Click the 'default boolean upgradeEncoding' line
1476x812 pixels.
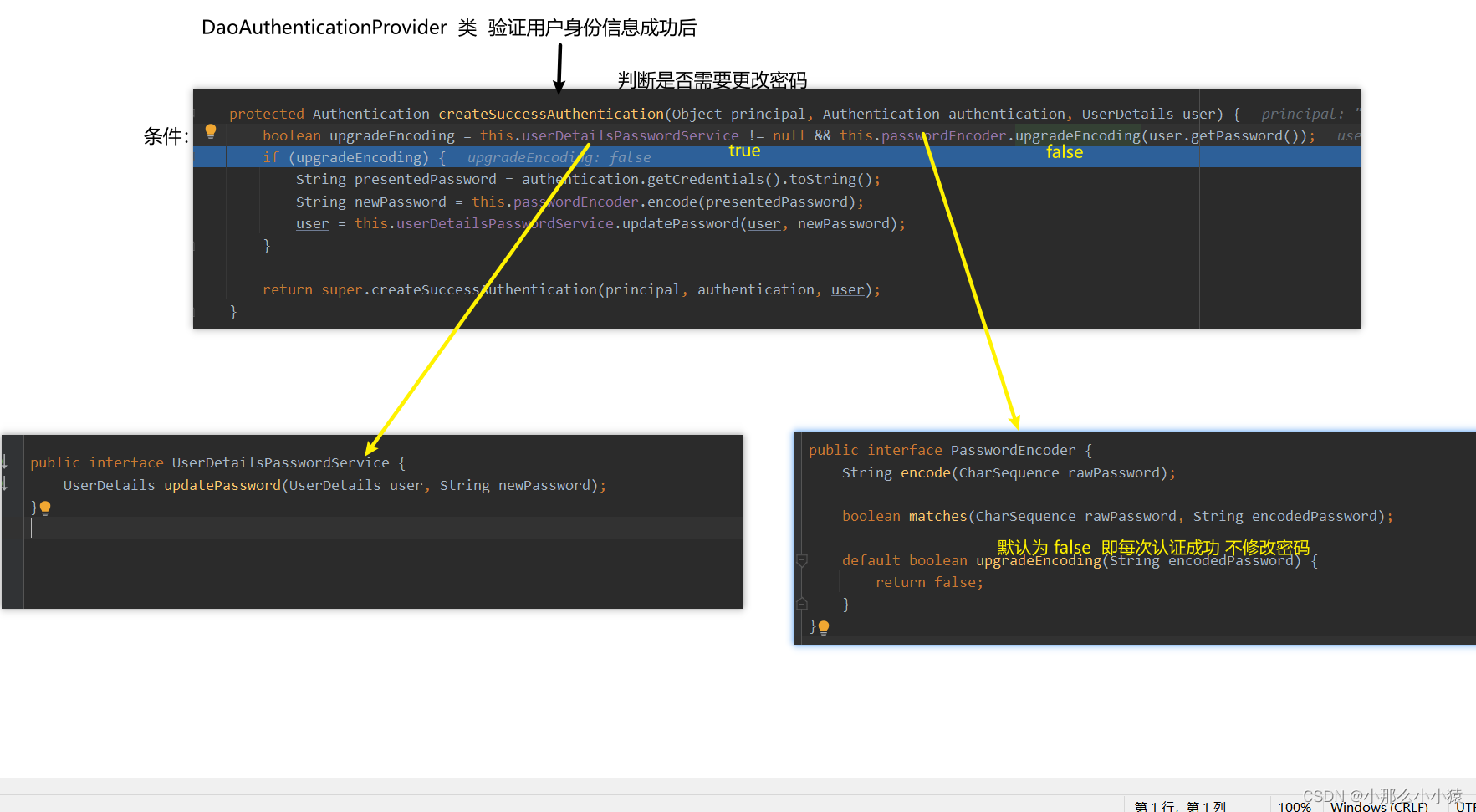pyautogui.click(x=1080, y=562)
